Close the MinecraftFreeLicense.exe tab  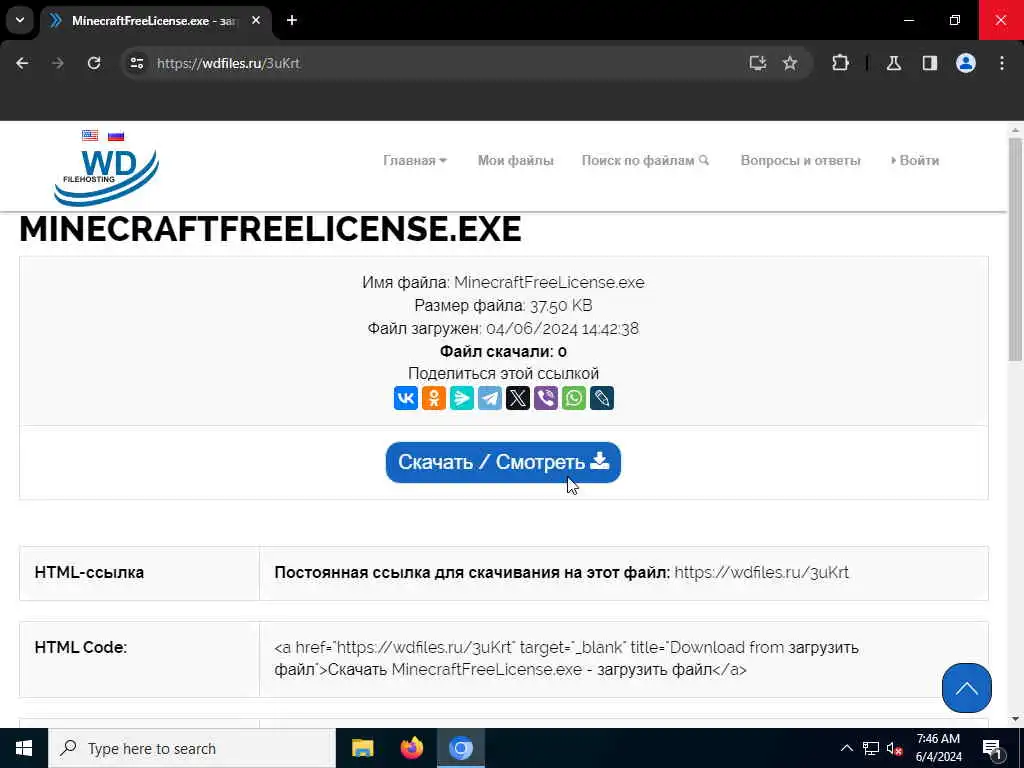coord(256,20)
